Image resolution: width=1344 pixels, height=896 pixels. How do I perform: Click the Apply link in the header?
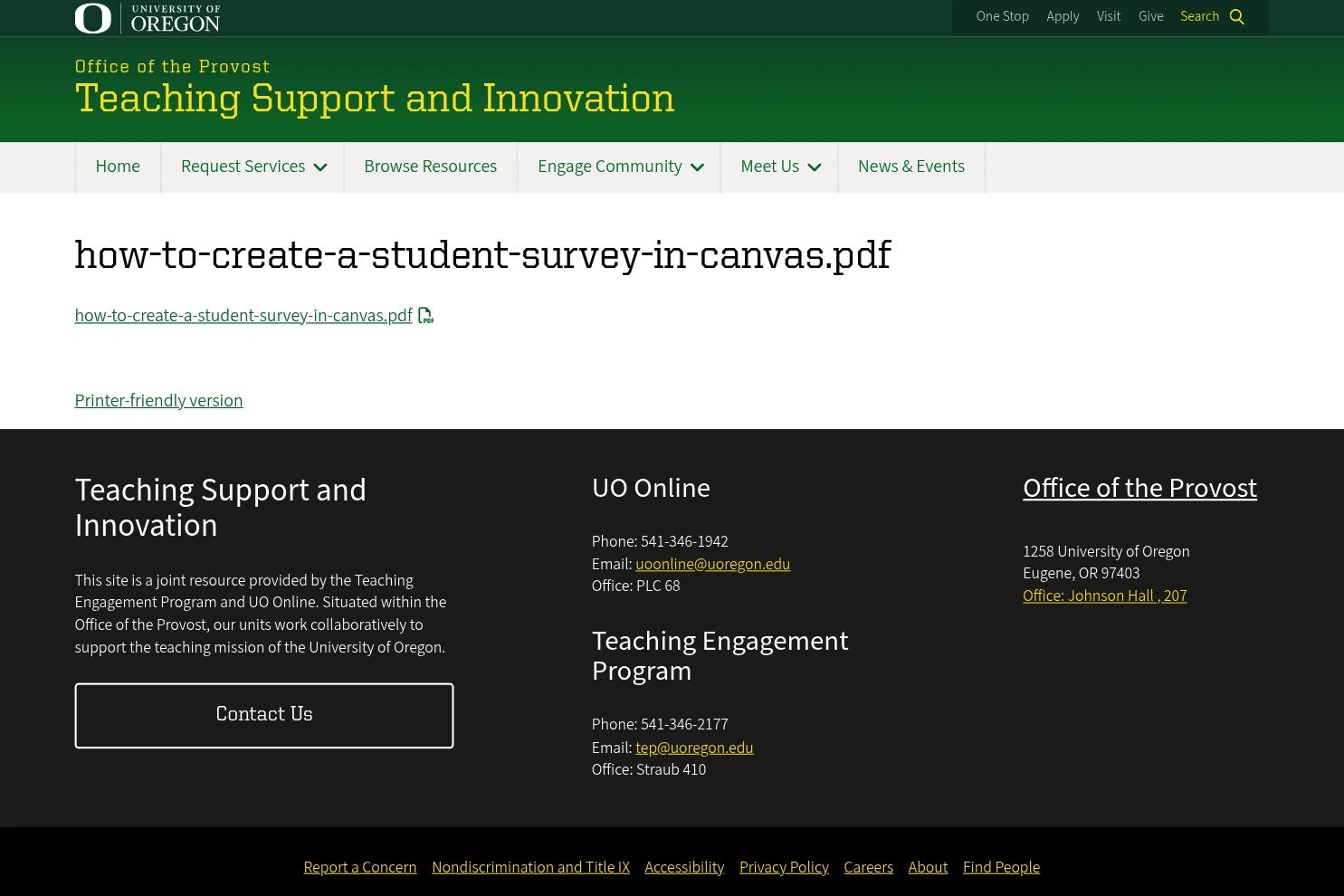point(1063,17)
